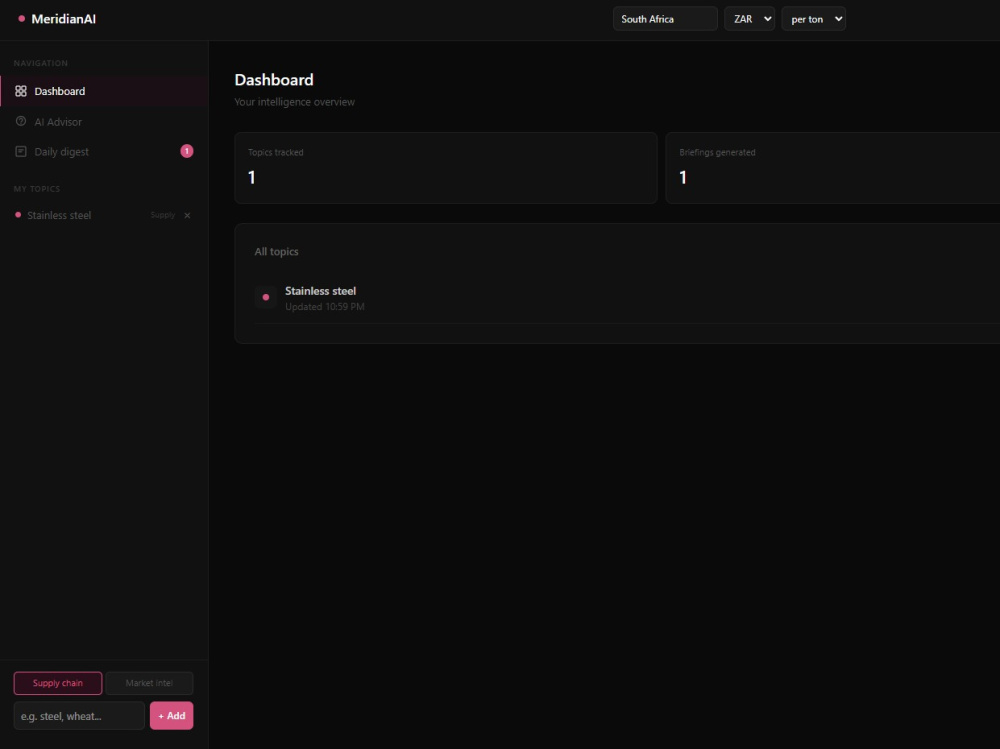Open the per ton unit dropdown
The height and width of the screenshot is (749, 1000).
(814, 19)
